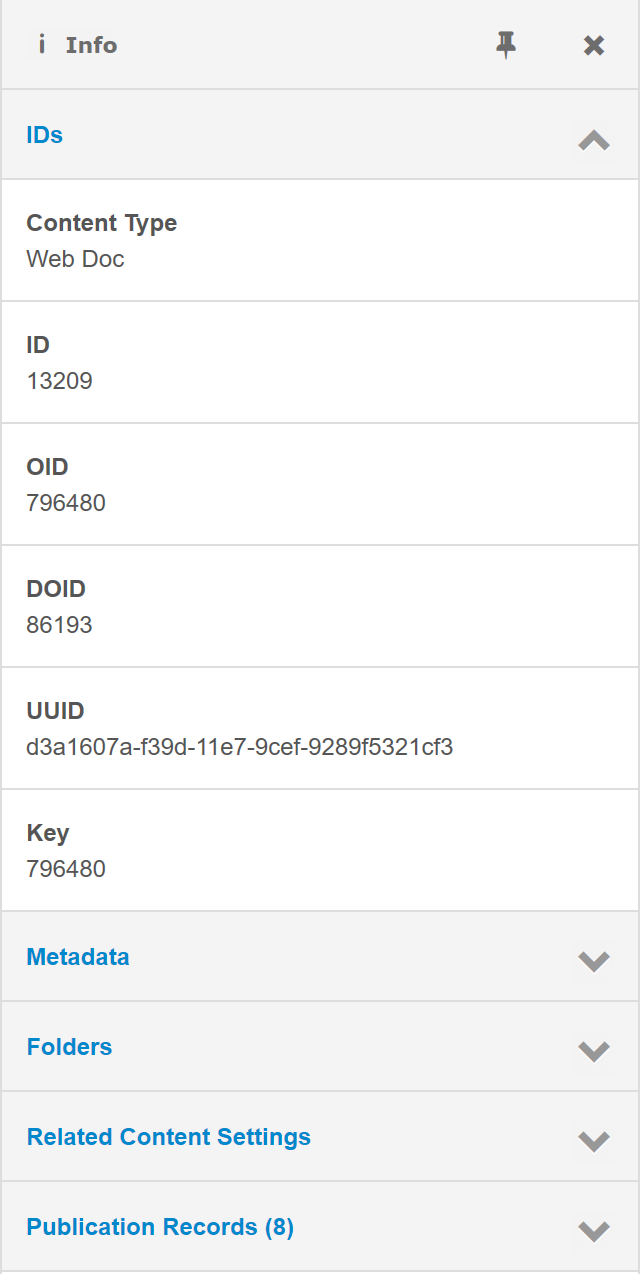Click the Content Type value Web Doc
This screenshot has height=1274, width=640.
pyautogui.click(x=75, y=259)
